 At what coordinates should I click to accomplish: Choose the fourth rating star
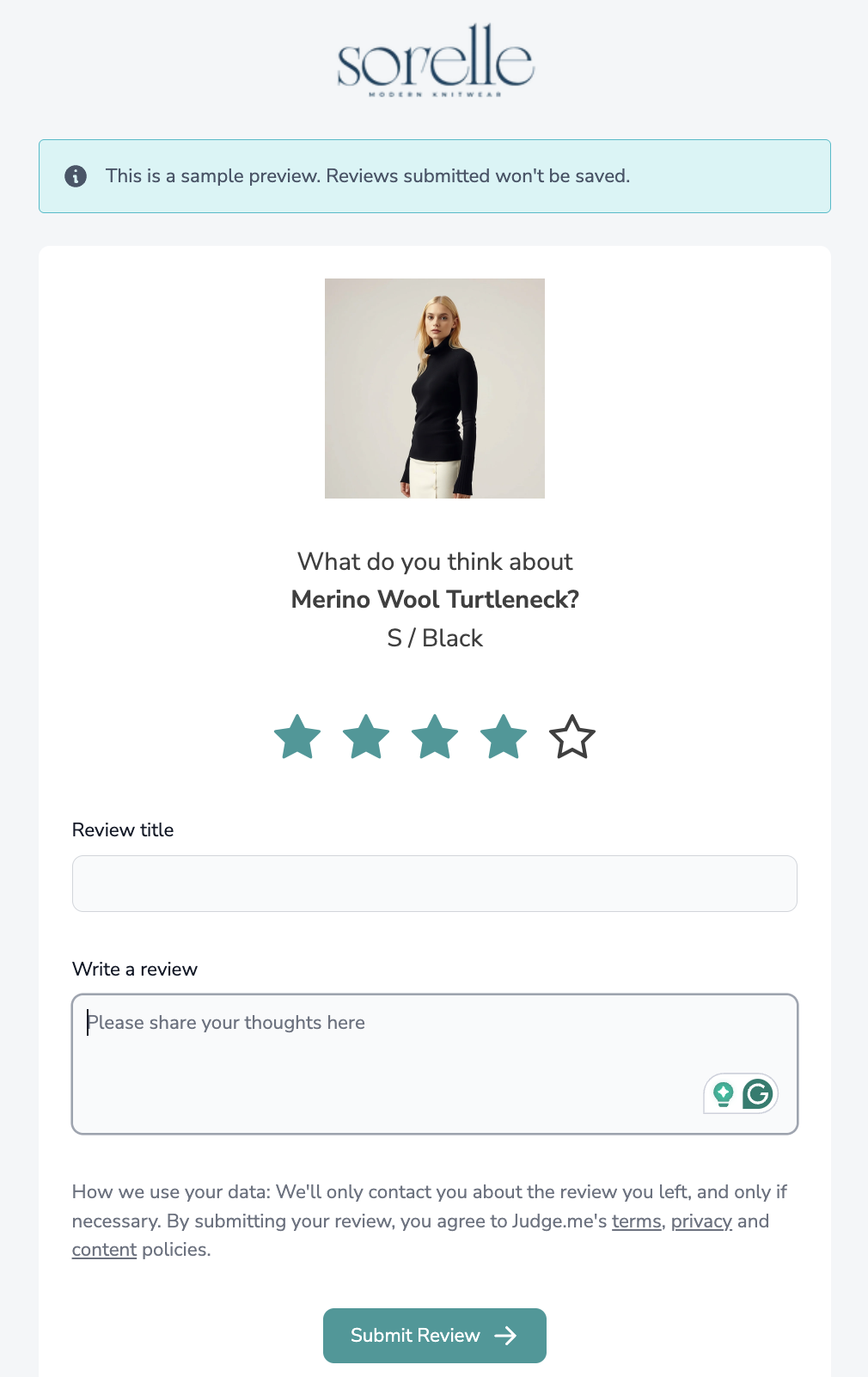tap(504, 737)
